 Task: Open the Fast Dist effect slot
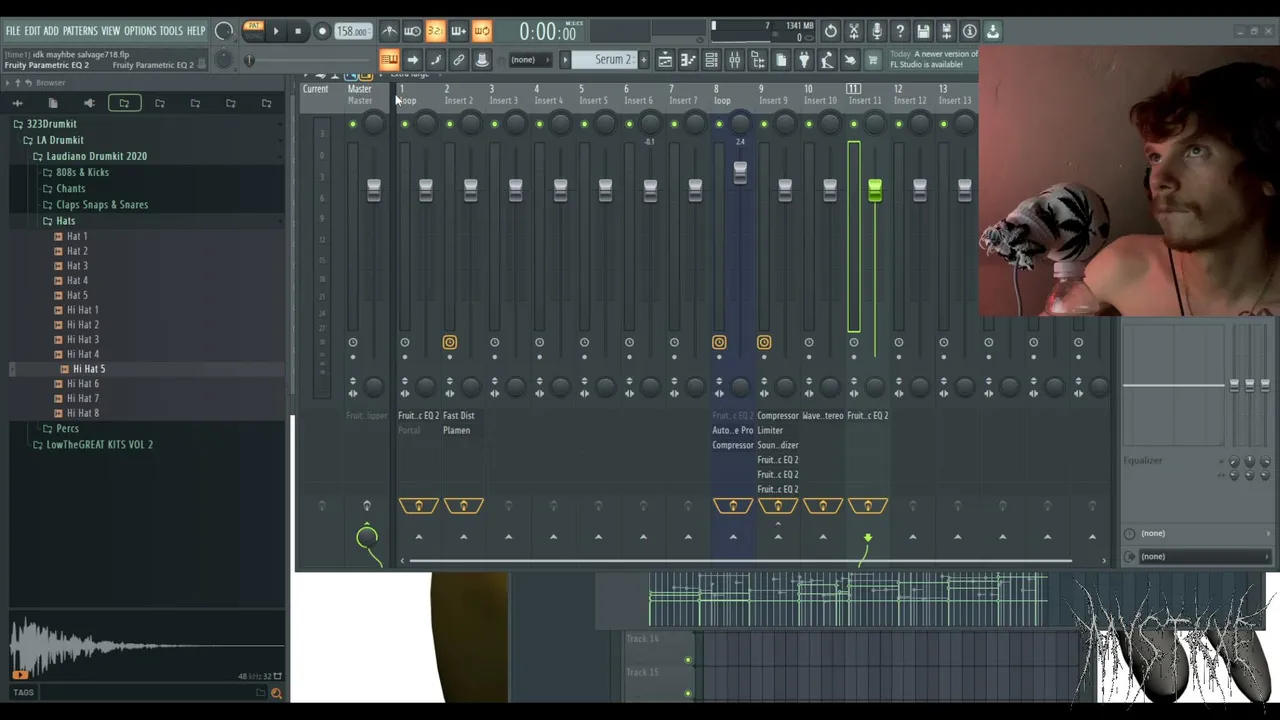[458, 416]
